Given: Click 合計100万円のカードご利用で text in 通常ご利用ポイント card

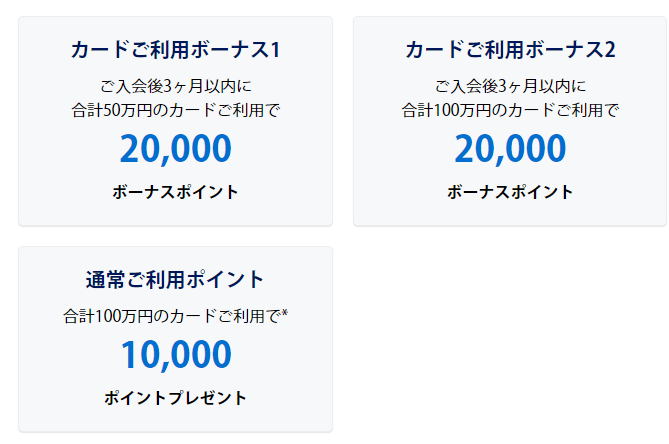Looking at the screenshot, I should (x=172, y=316).
